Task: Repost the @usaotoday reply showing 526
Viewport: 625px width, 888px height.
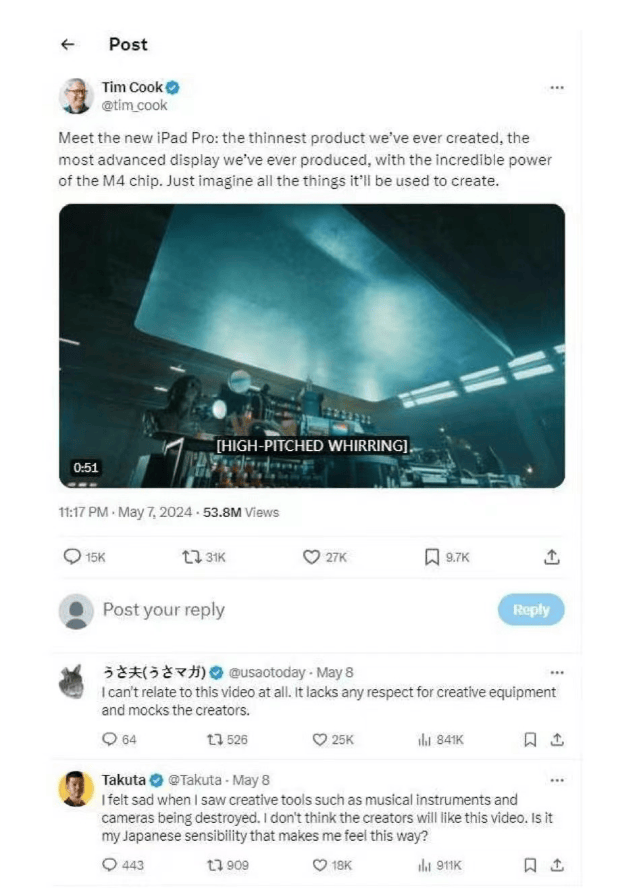Action: (x=215, y=740)
